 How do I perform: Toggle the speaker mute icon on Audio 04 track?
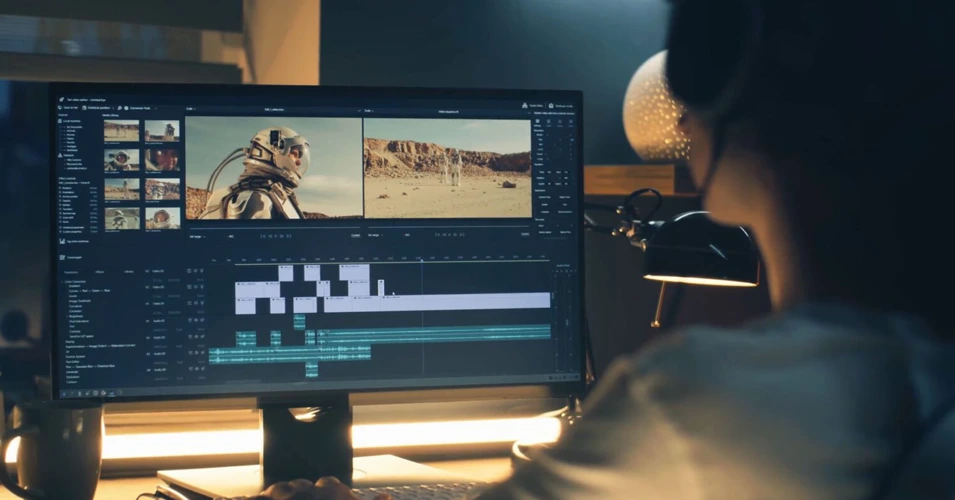click(202, 369)
